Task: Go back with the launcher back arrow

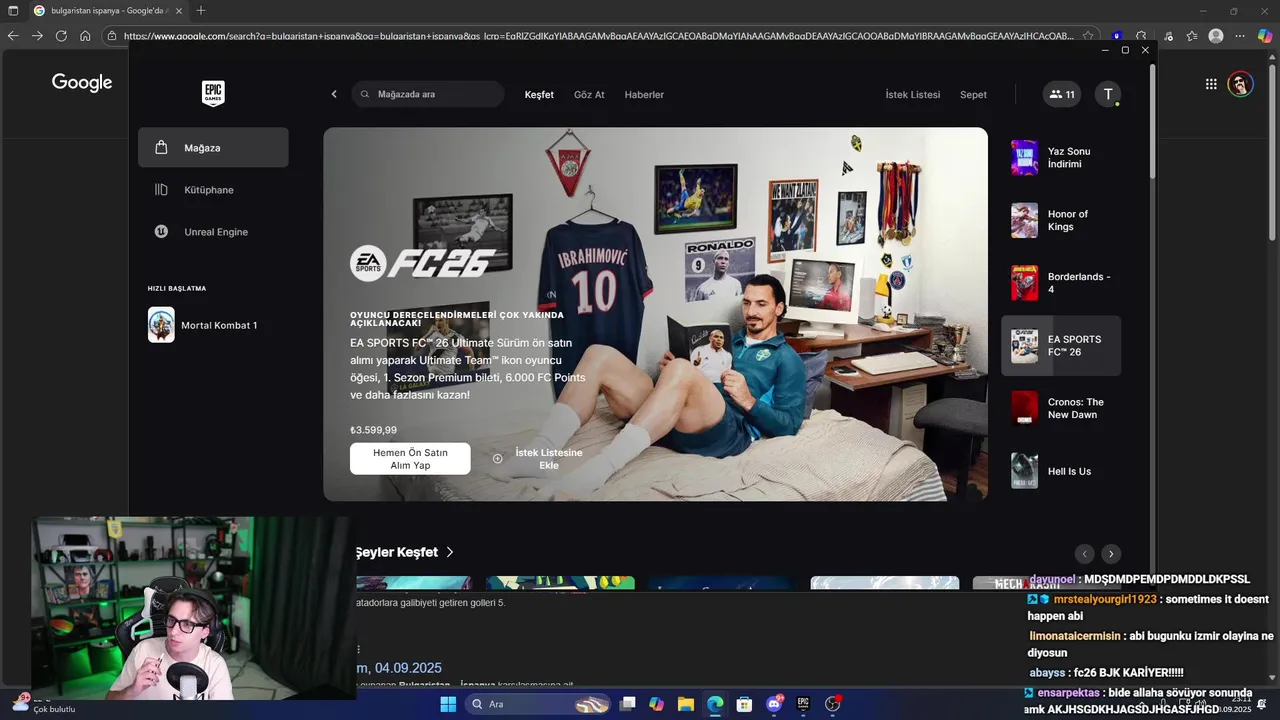Action: pyautogui.click(x=334, y=94)
